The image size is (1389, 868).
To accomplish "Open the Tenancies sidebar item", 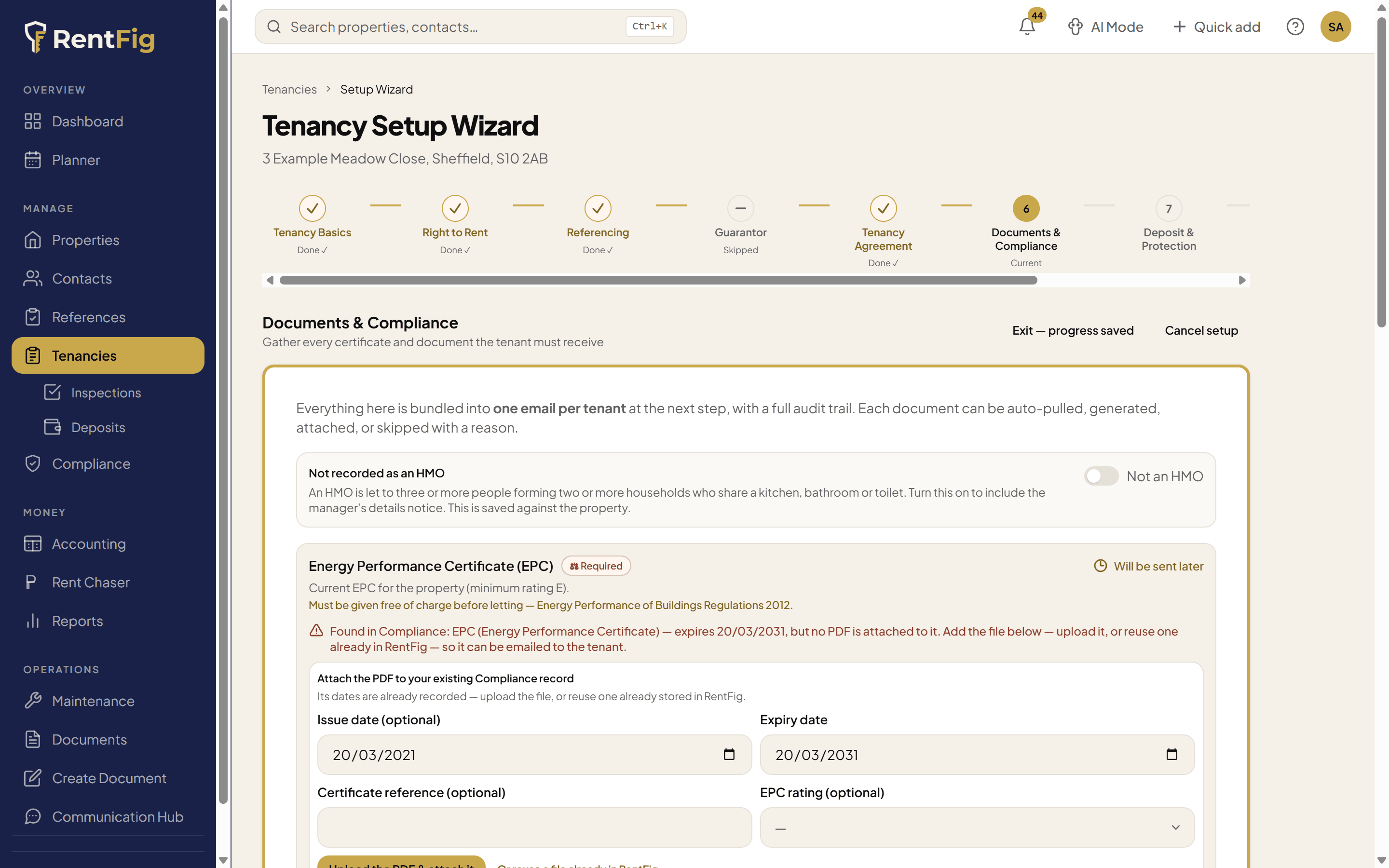I will click(108, 355).
